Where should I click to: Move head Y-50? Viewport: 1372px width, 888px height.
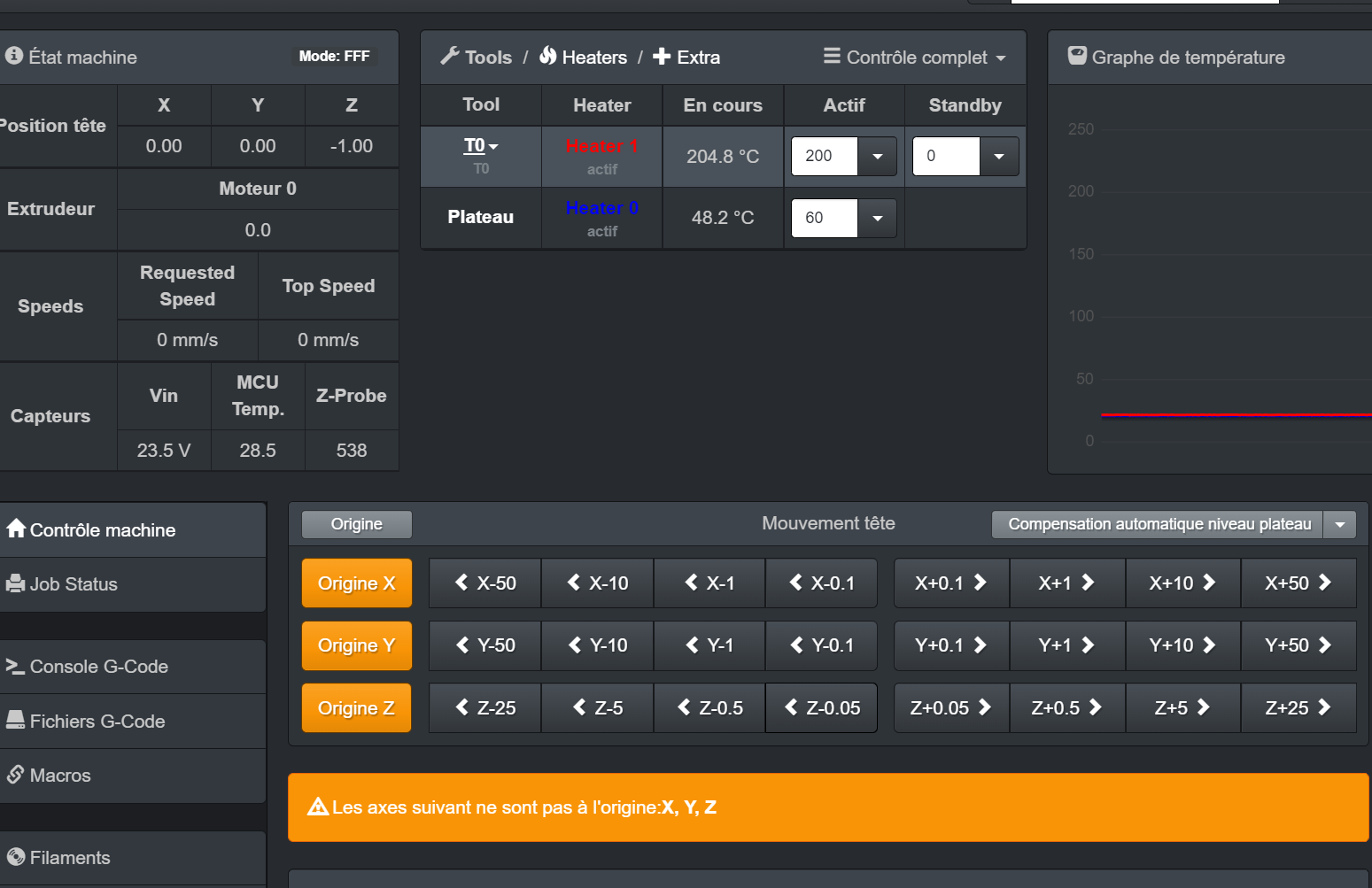tap(484, 645)
